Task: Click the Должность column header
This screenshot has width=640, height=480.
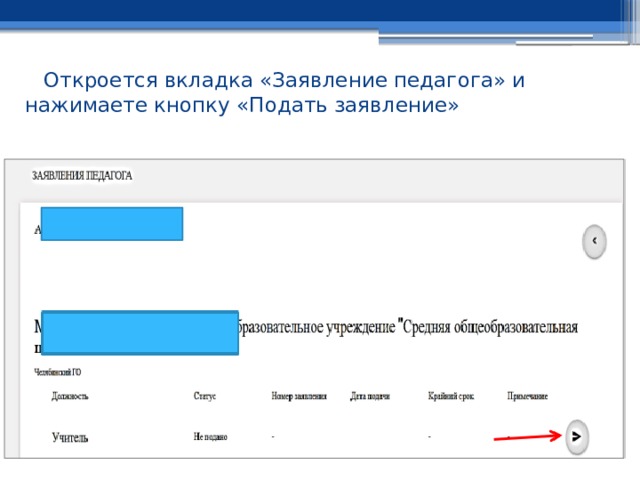Action: [70, 396]
